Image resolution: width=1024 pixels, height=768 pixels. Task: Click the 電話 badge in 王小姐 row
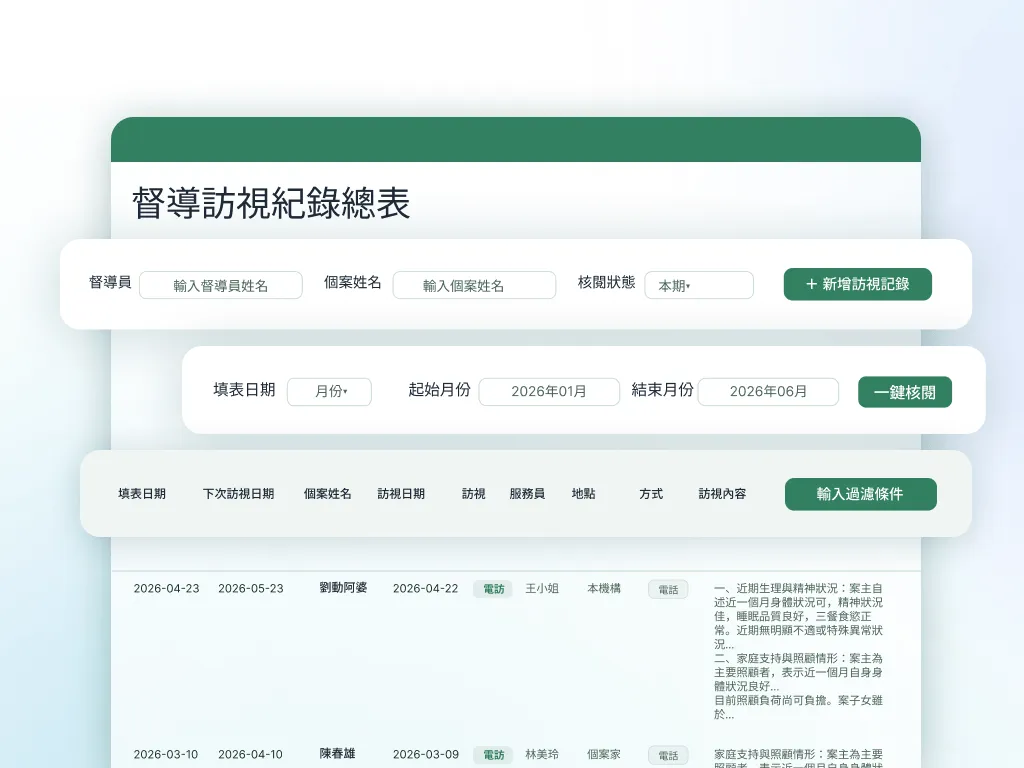(x=668, y=590)
